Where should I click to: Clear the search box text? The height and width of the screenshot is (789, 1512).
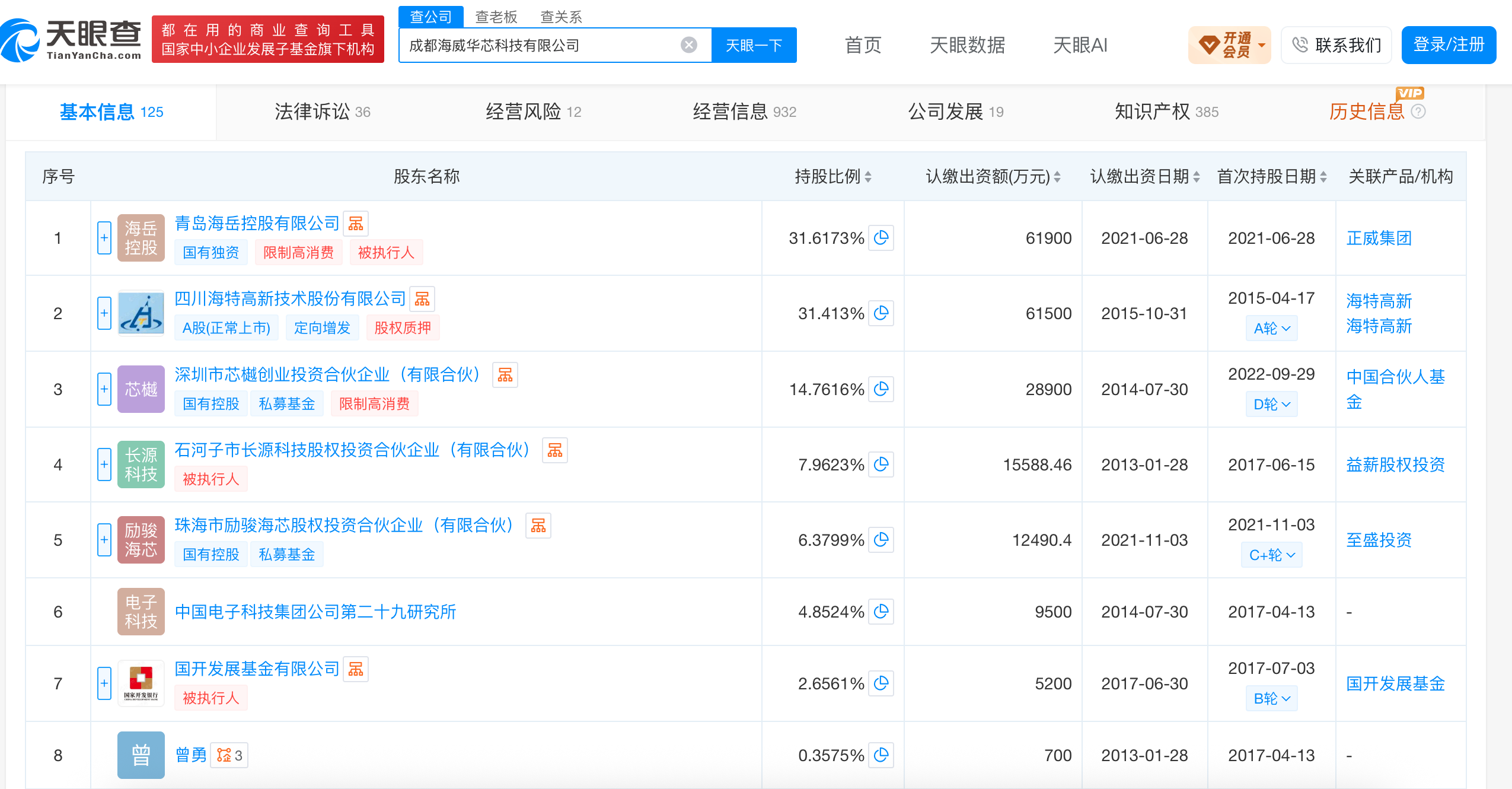point(688,45)
